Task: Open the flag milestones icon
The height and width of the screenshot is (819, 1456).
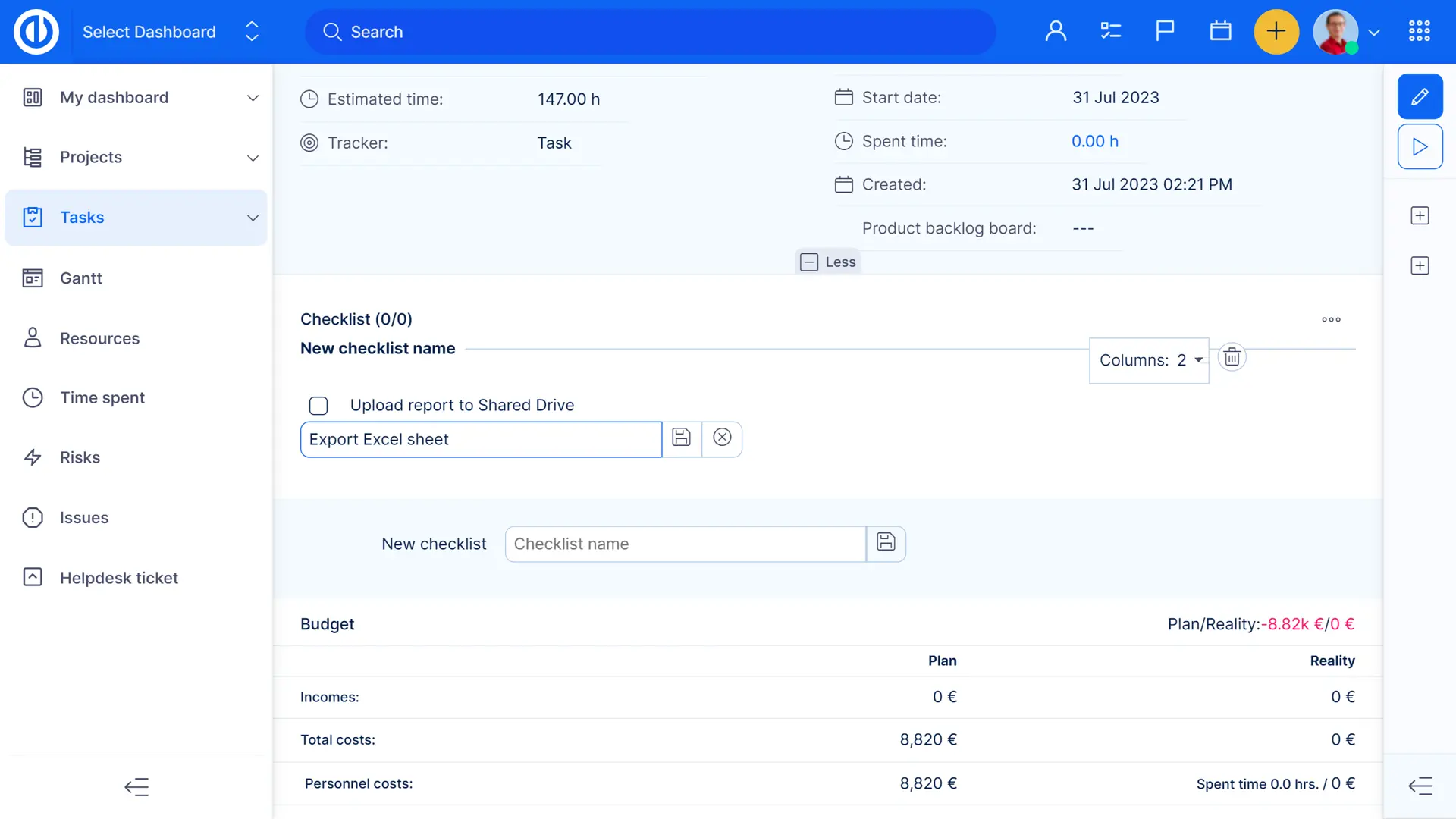Action: (1165, 32)
